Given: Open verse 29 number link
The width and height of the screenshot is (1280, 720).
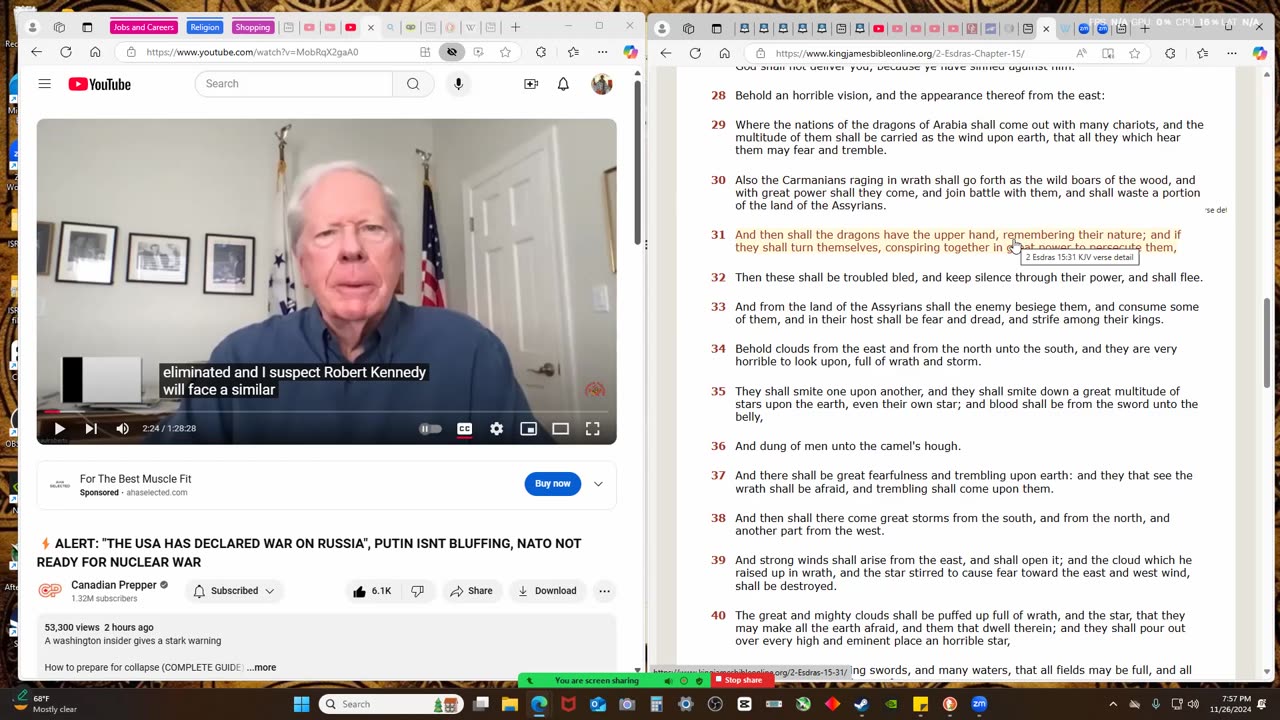Looking at the screenshot, I should coord(718,125).
